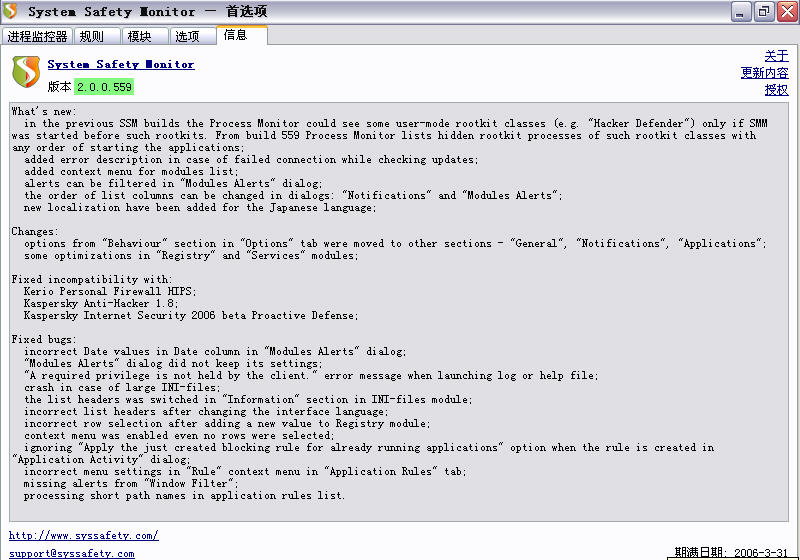The image size is (800, 560).
Task: Visit the http://www.syssafety.com/ link
Action: pos(84,536)
